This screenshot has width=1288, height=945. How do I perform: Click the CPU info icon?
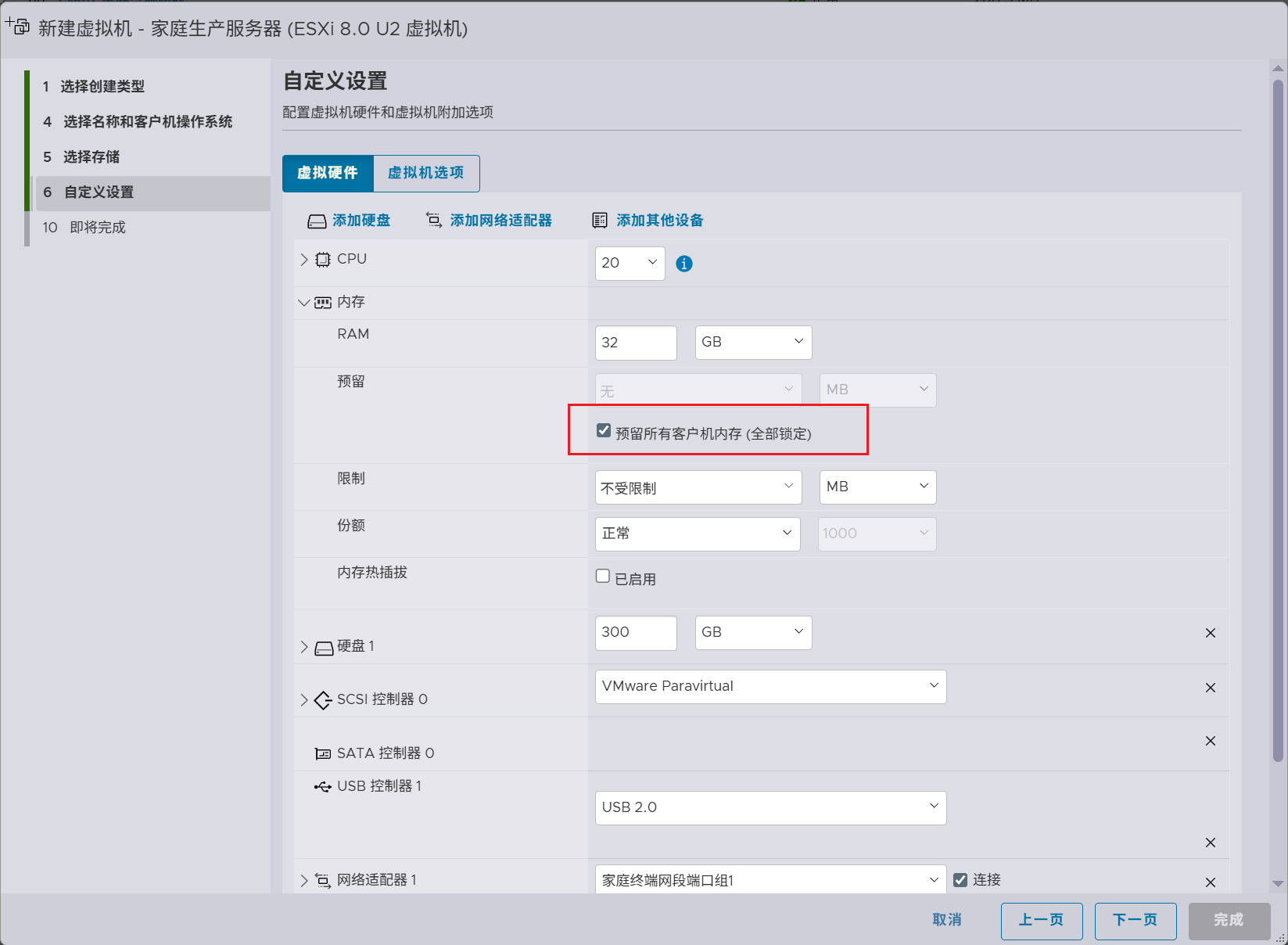pyautogui.click(x=683, y=264)
